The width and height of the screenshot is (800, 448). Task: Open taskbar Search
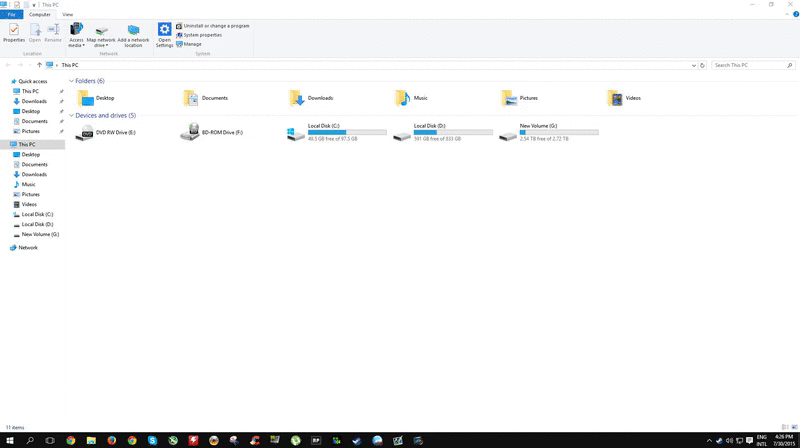[30, 440]
